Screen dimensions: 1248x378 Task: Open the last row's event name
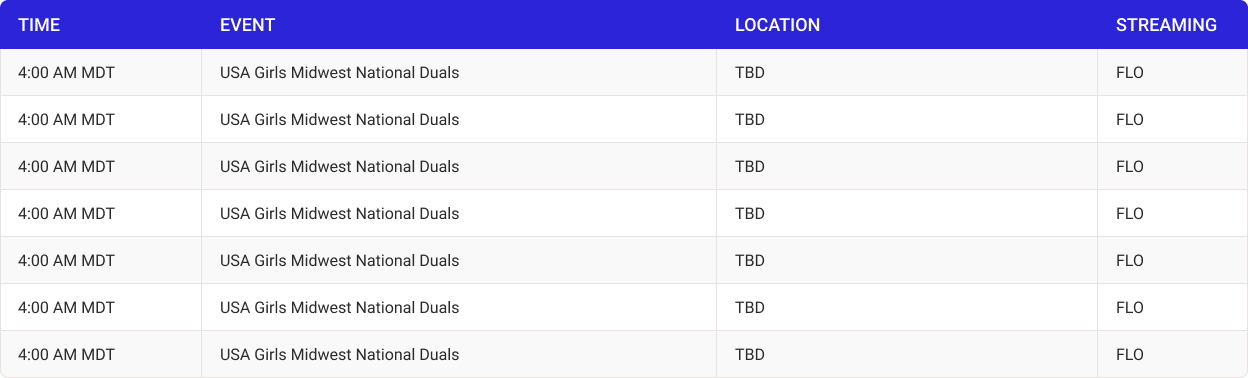click(x=340, y=355)
